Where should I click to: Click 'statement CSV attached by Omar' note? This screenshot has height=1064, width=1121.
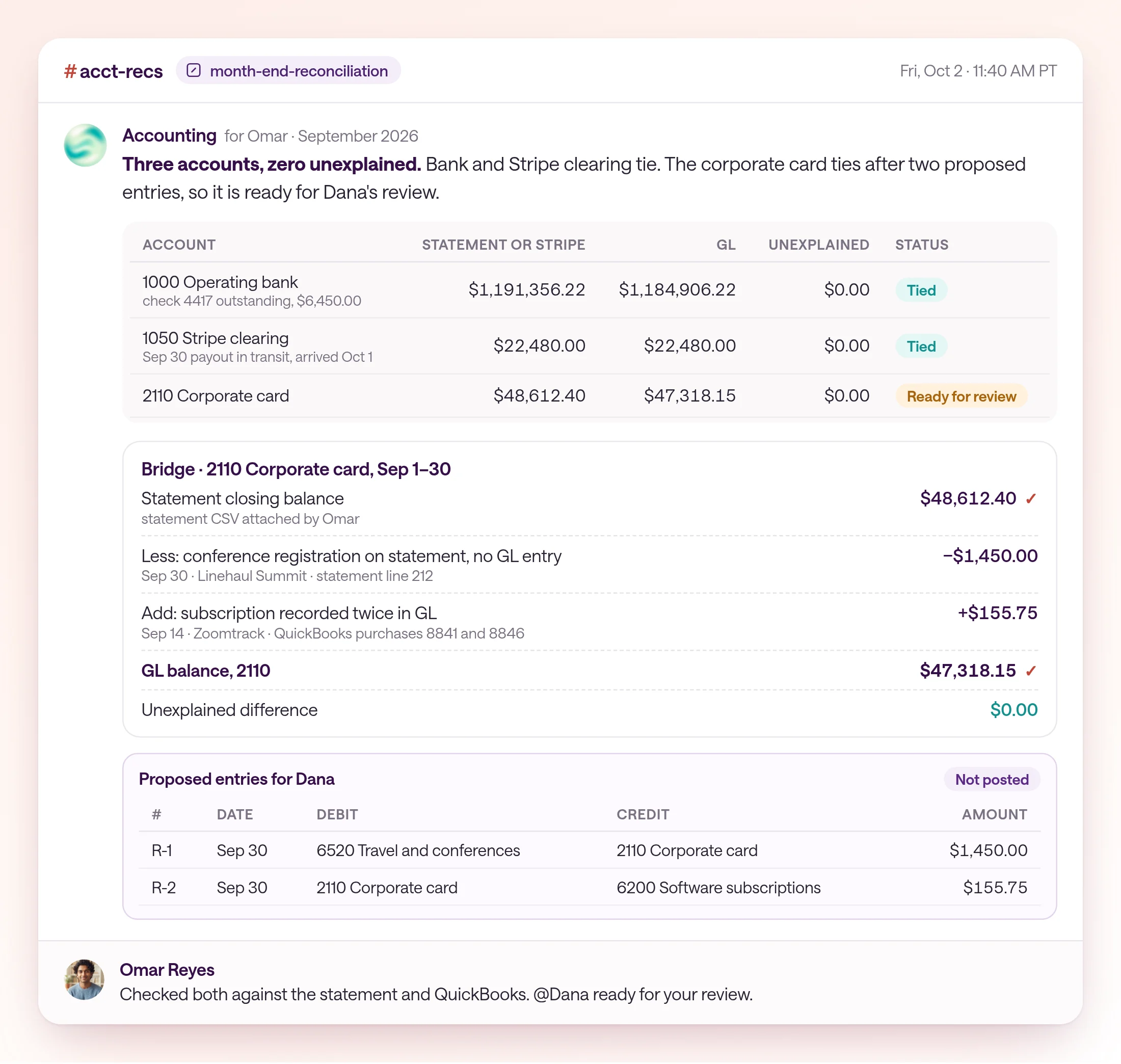[250, 520]
